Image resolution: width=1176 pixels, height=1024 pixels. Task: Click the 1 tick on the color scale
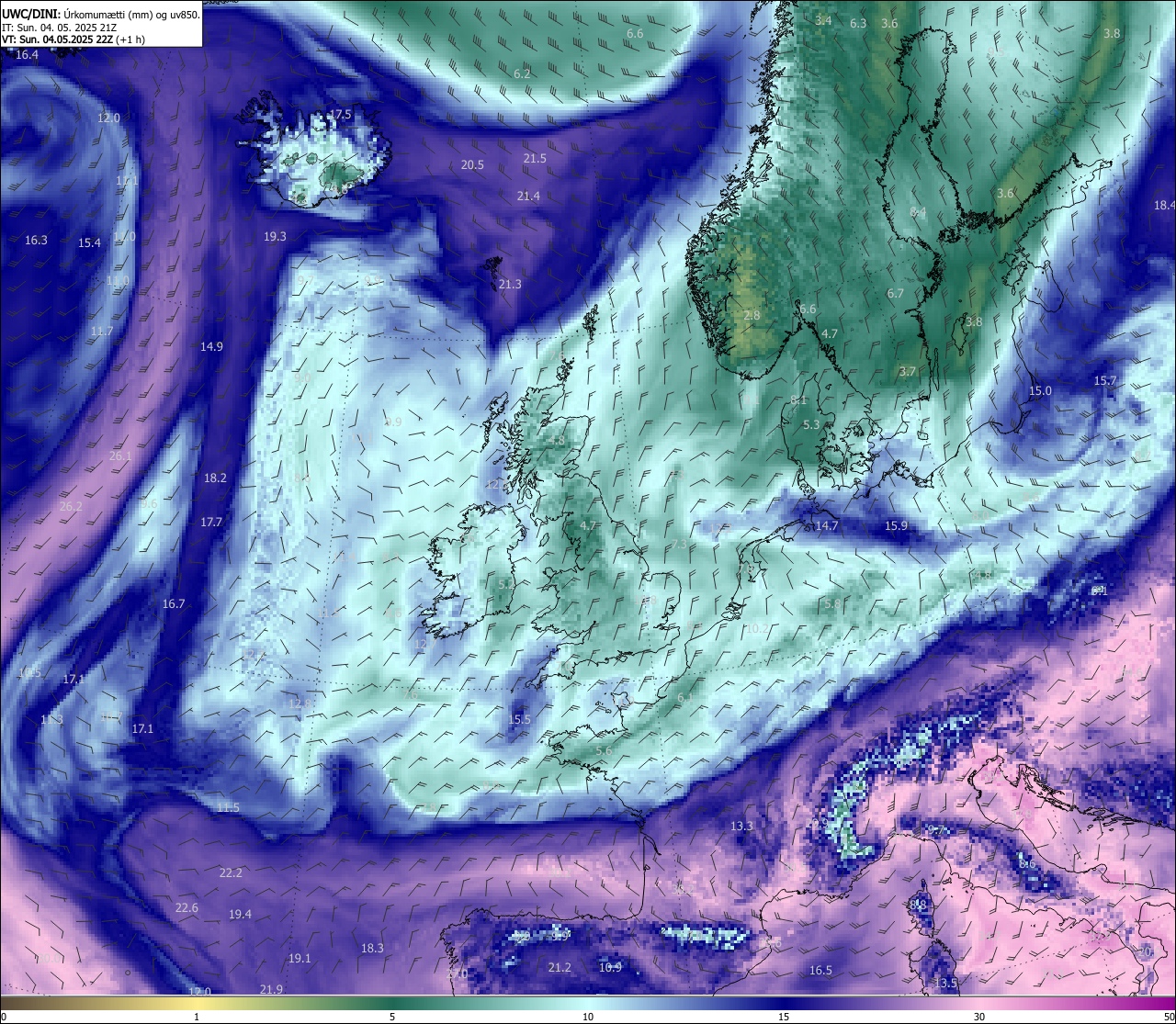[x=197, y=1017]
